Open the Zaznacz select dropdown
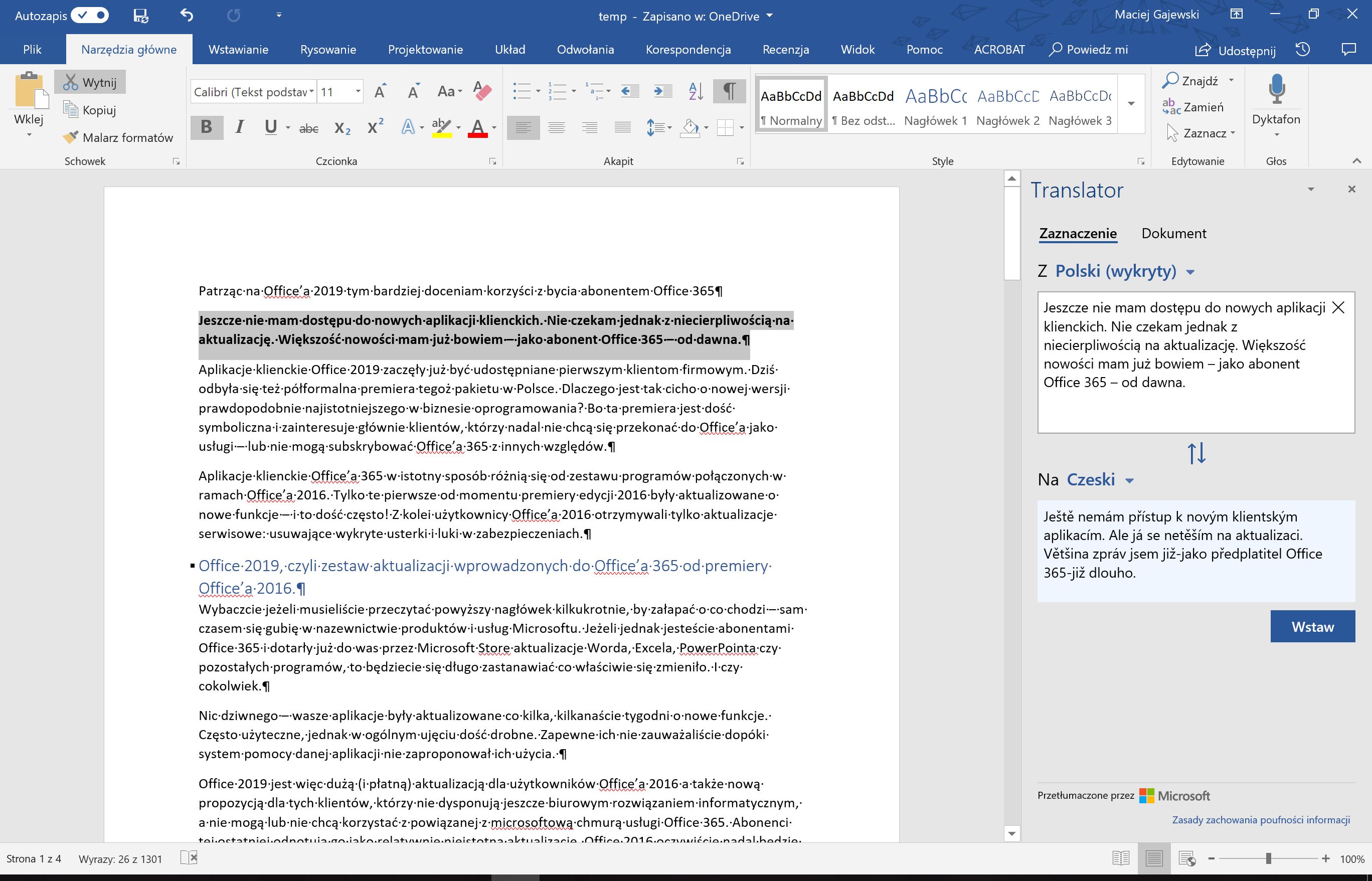Screen dimensions: 1372x881 (1201, 133)
